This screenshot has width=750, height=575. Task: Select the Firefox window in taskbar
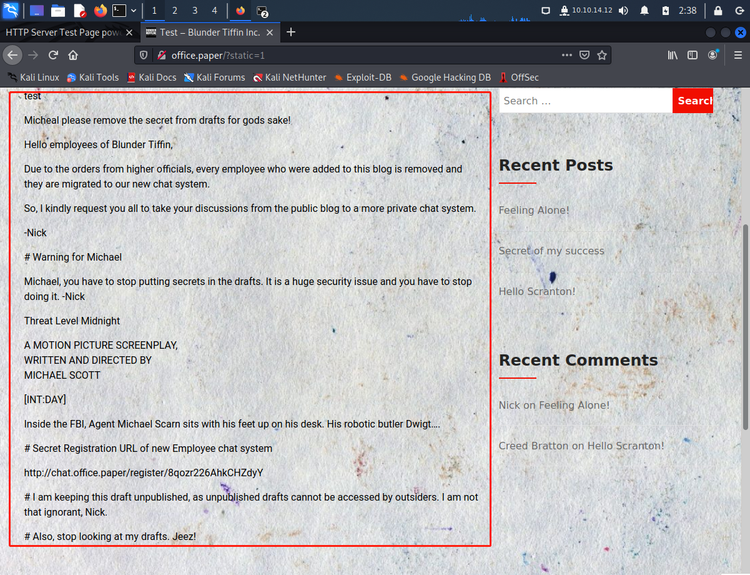(240, 11)
